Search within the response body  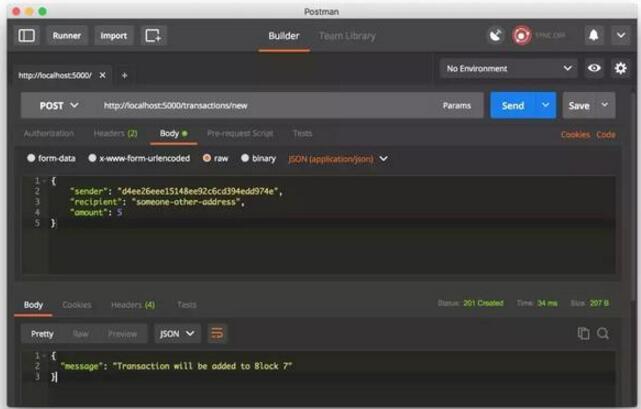603,333
